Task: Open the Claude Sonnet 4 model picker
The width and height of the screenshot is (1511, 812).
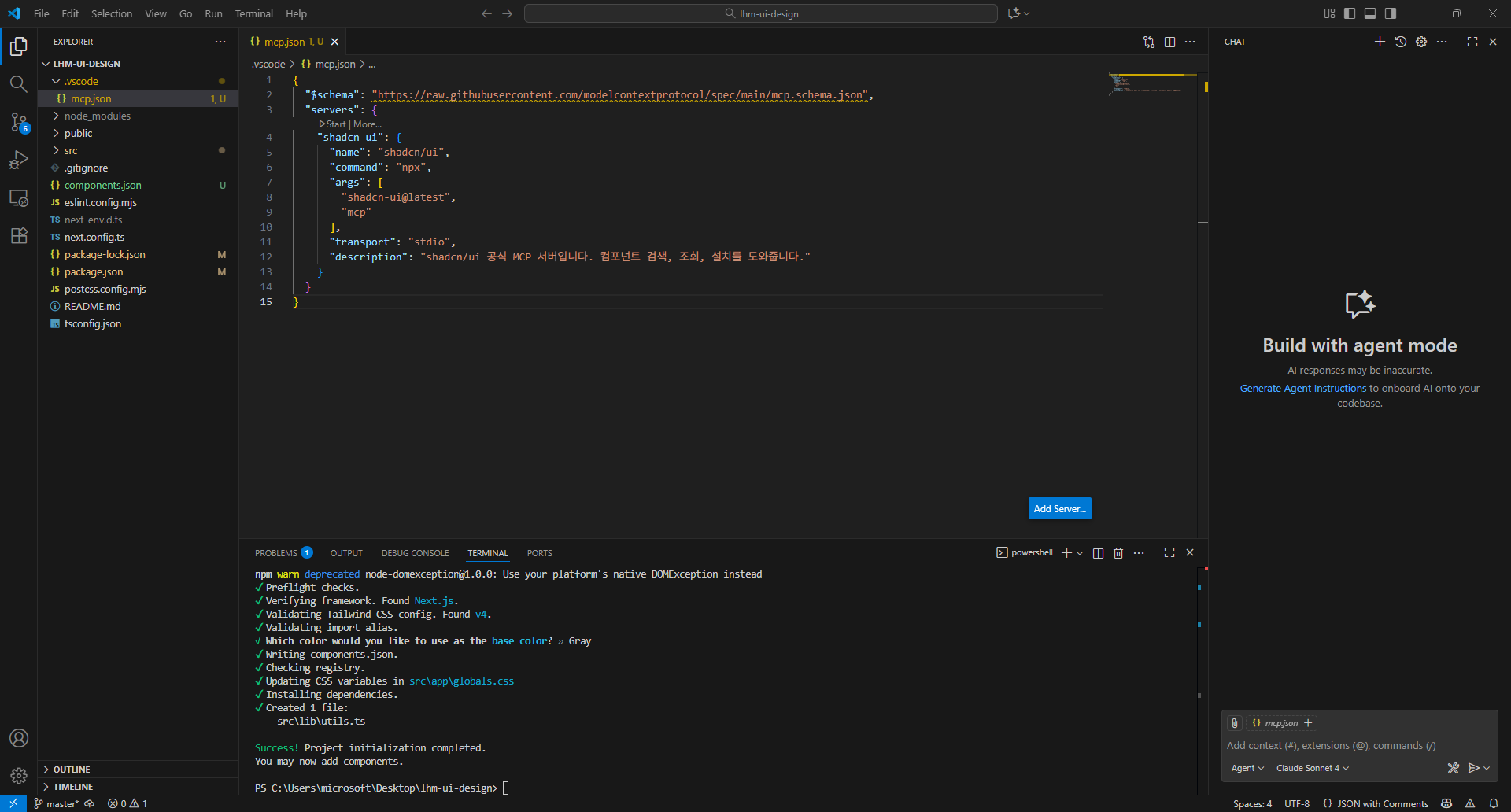Action: pyautogui.click(x=1312, y=768)
